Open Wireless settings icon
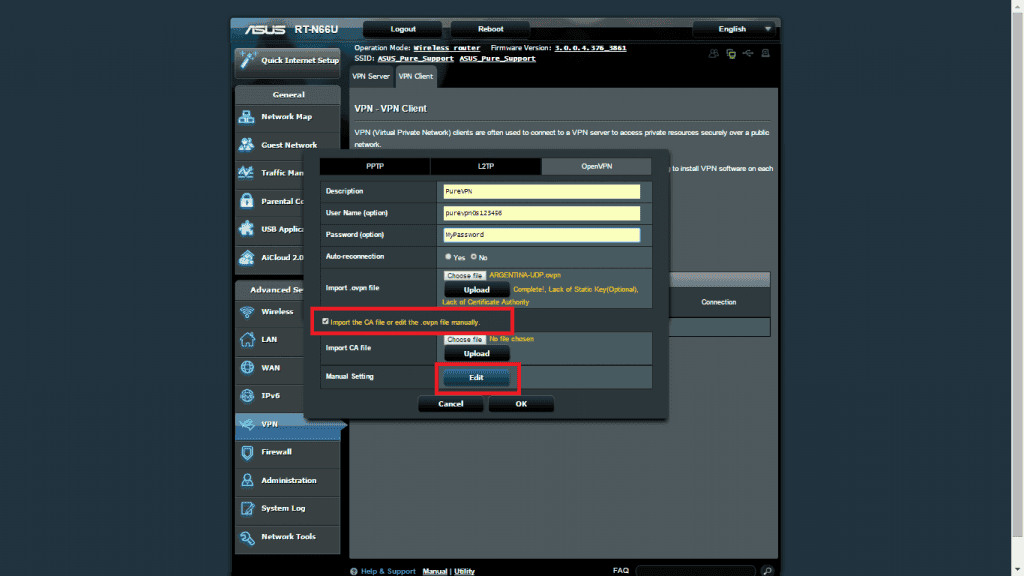Image resolution: width=1024 pixels, height=576 pixels. pyautogui.click(x=247, y=312)
